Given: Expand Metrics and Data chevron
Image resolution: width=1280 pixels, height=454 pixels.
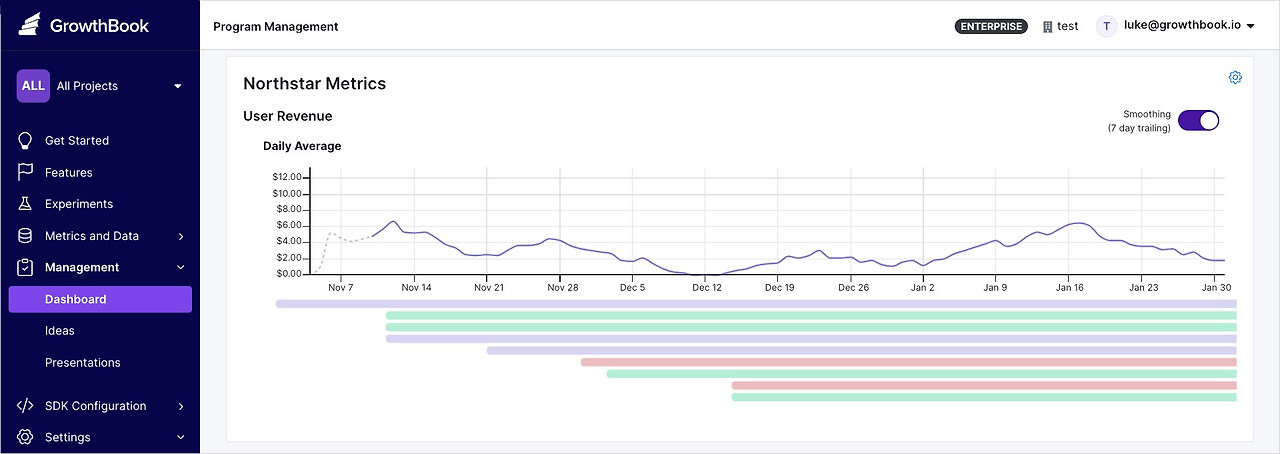Looking at the screenshot, I should coord(181,237).
